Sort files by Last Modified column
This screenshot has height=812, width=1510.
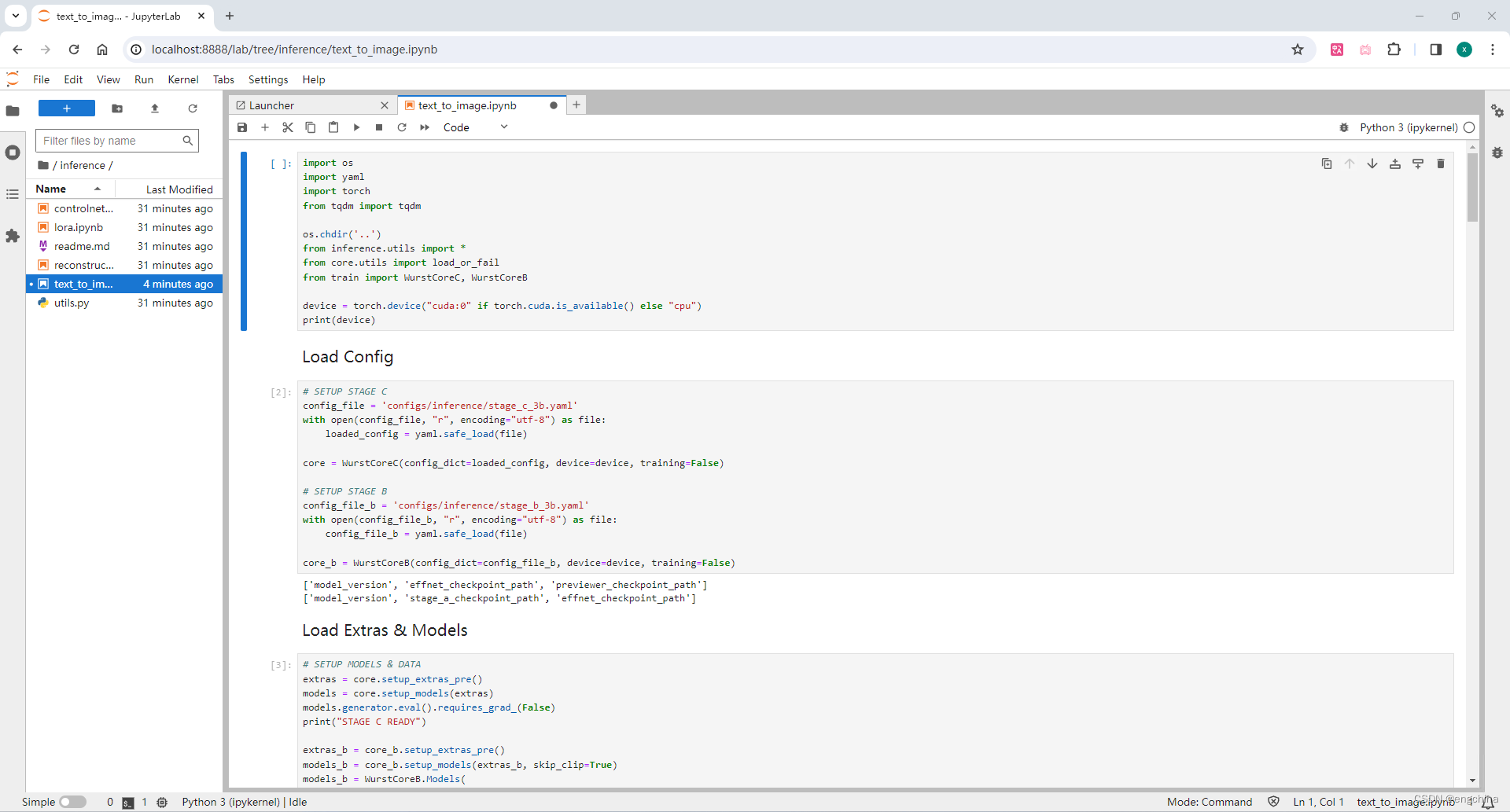[x=168, y=189]
